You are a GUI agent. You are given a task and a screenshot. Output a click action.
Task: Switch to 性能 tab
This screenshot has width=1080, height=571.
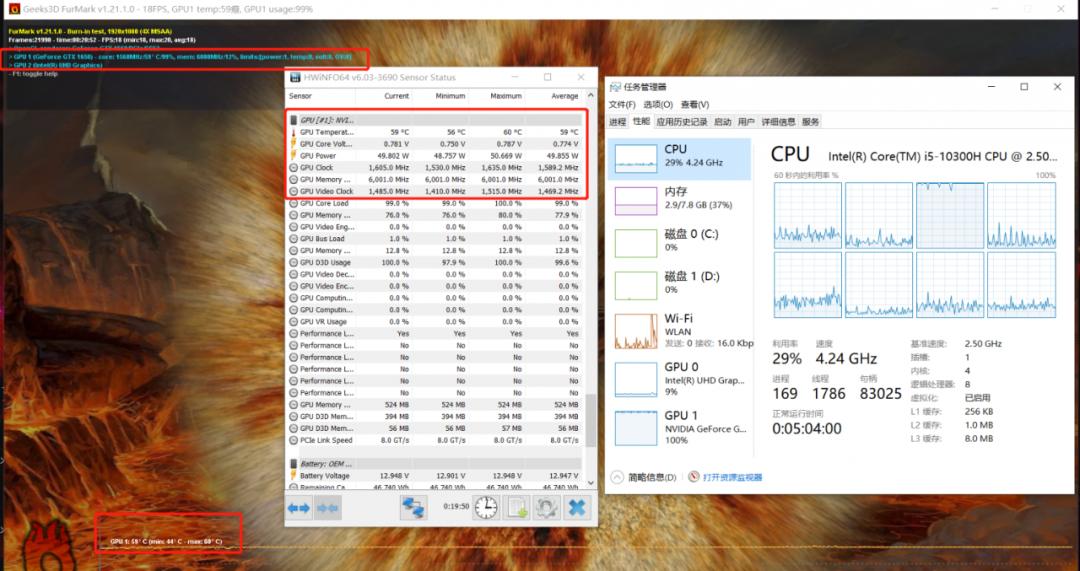(x=641, y=122)
